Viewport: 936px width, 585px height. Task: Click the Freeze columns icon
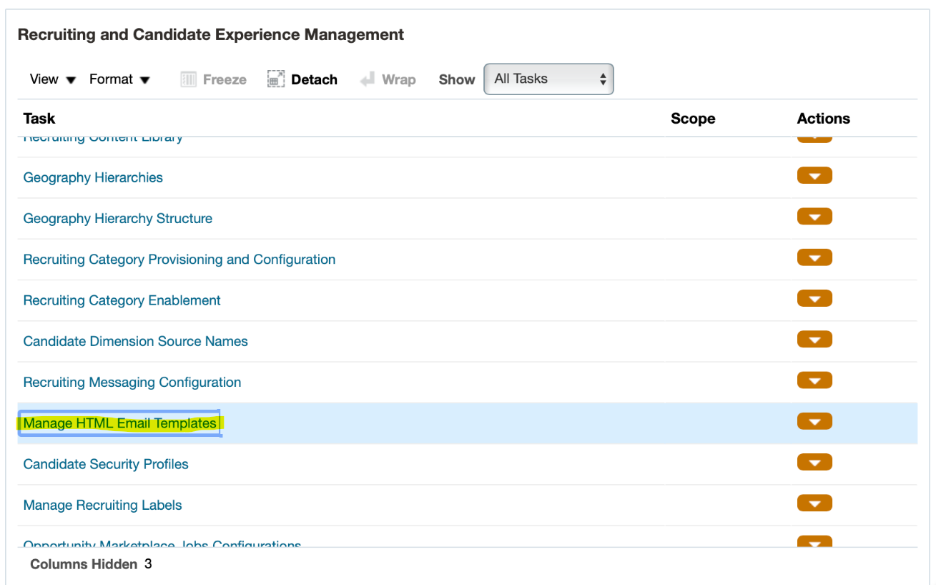point(189,79)
